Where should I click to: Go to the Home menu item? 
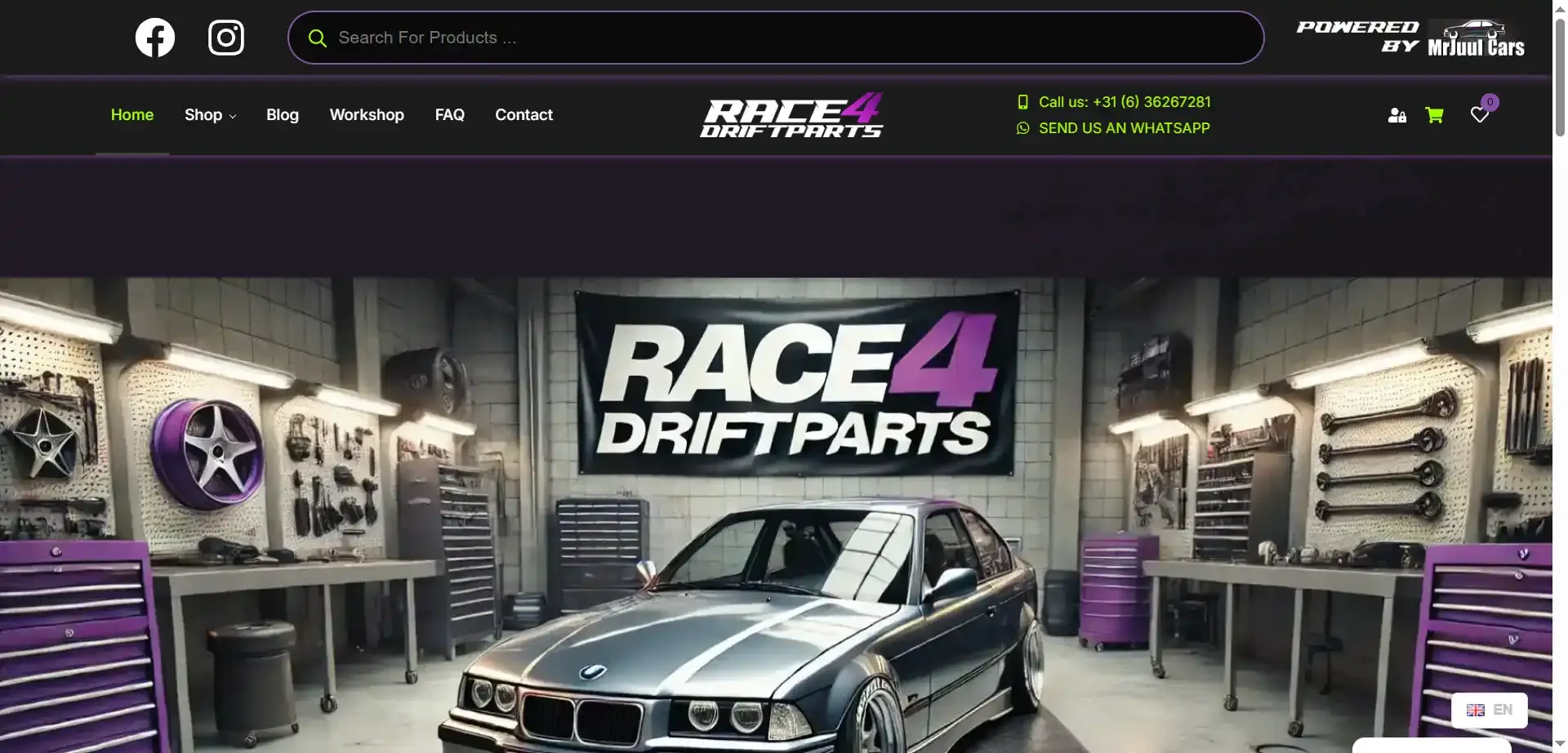[x=132, y=115]
